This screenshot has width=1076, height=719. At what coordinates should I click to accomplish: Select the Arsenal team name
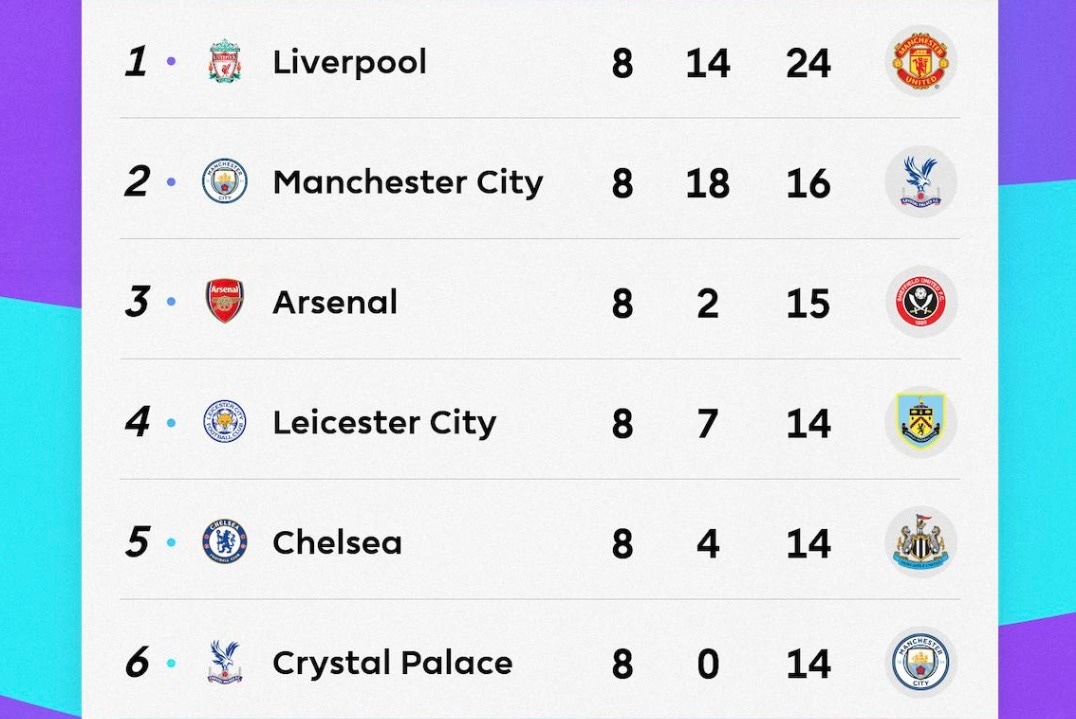(335, 302)
